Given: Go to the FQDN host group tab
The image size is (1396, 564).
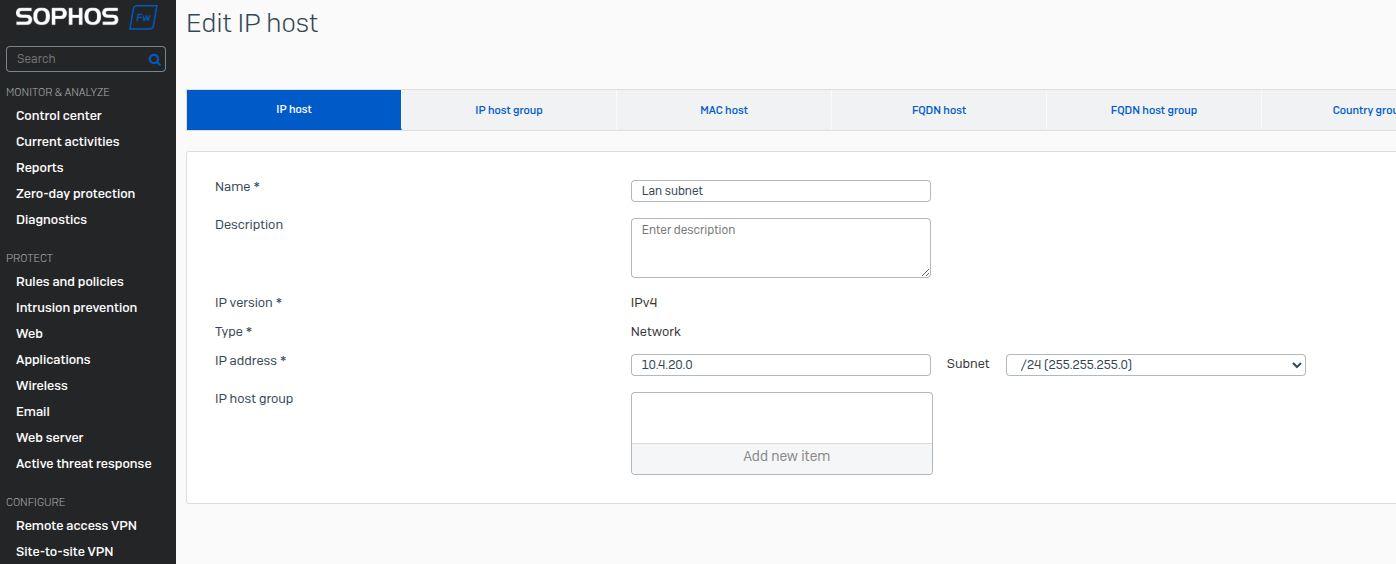Looking at the screenshot, I should click(1153, 110).
